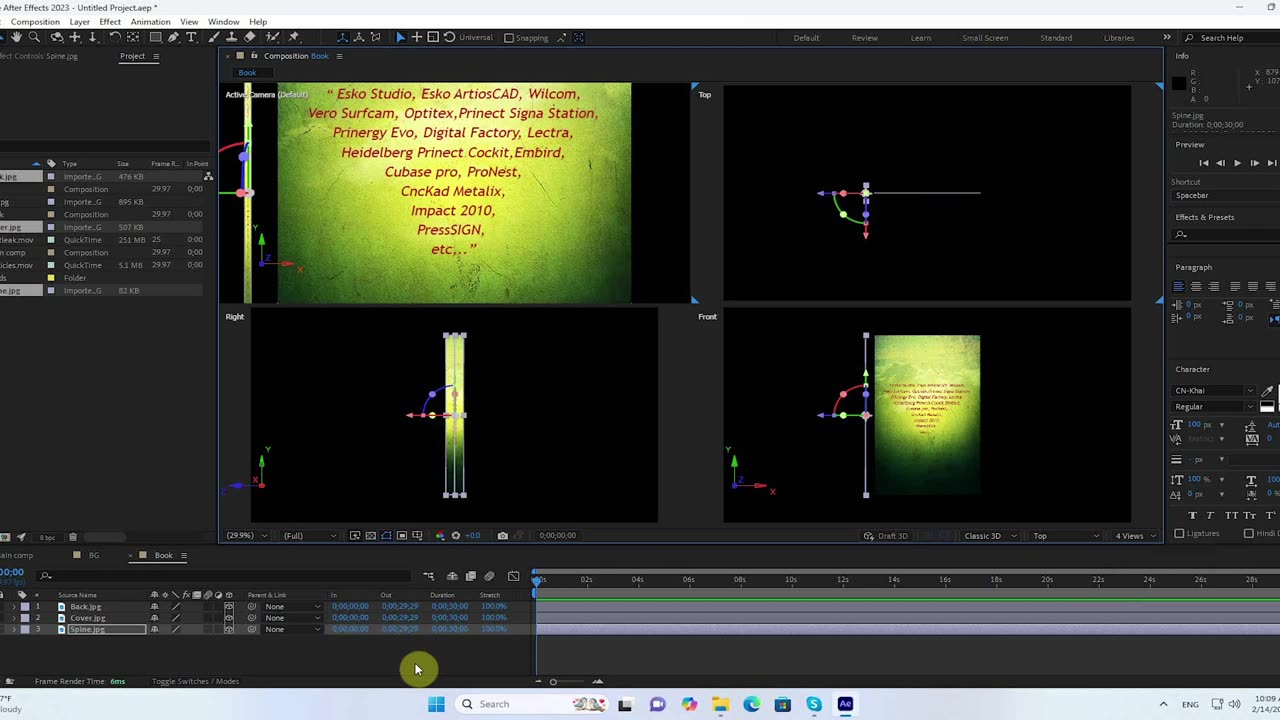Select the Rotation tool in toolbar
The width and height of the screenshot is (1280, 720).
tap(115, 37)
